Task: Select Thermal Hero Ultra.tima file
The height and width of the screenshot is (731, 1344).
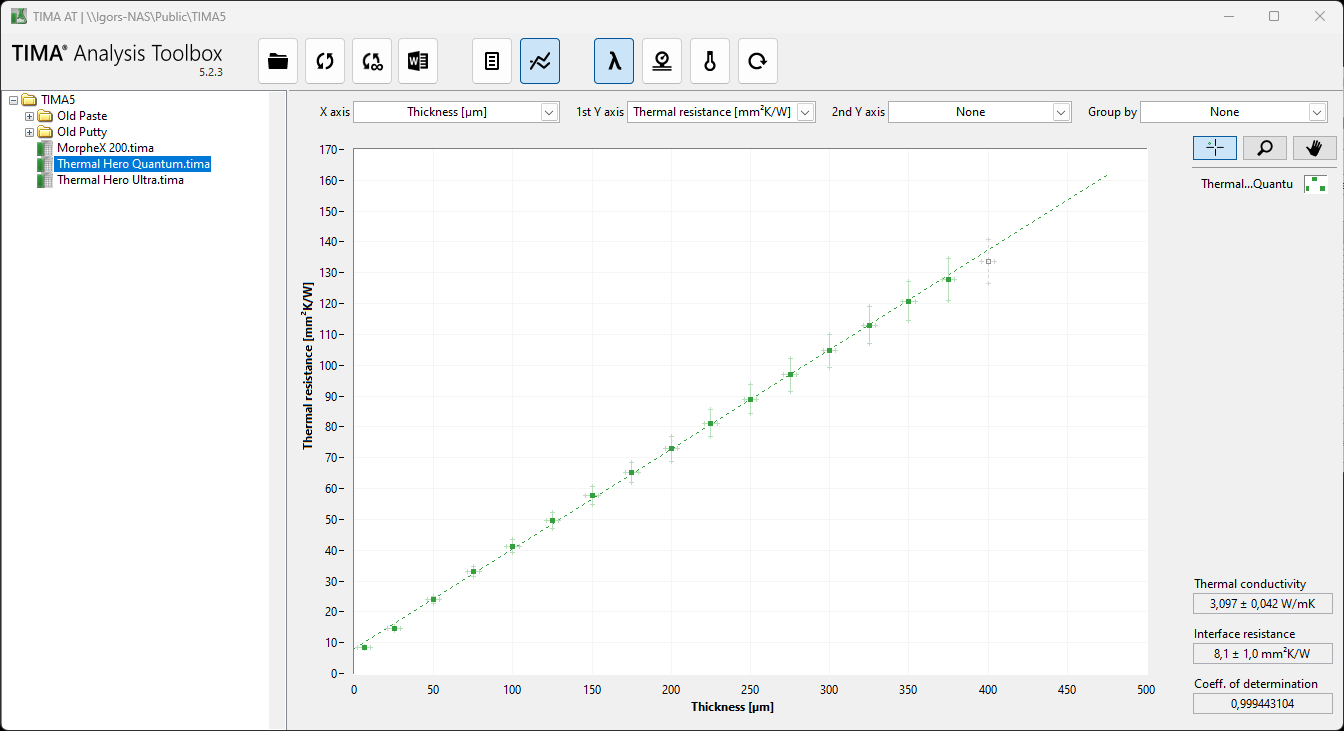Action: (x=120, y=180)
